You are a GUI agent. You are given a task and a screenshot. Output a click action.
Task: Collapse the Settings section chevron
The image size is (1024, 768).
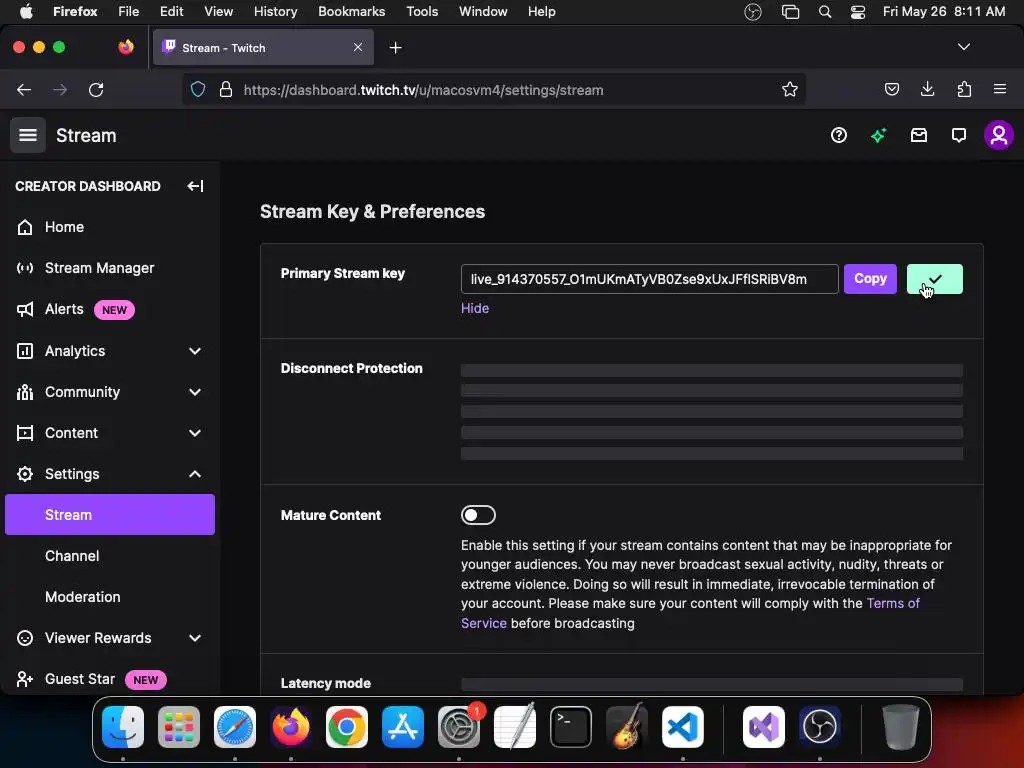pos(195,474)
